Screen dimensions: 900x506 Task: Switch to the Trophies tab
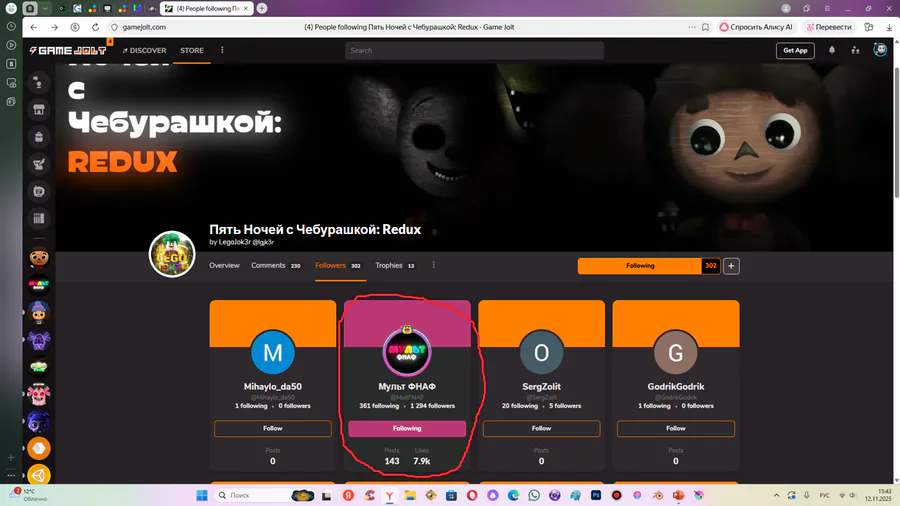(395, 265)
